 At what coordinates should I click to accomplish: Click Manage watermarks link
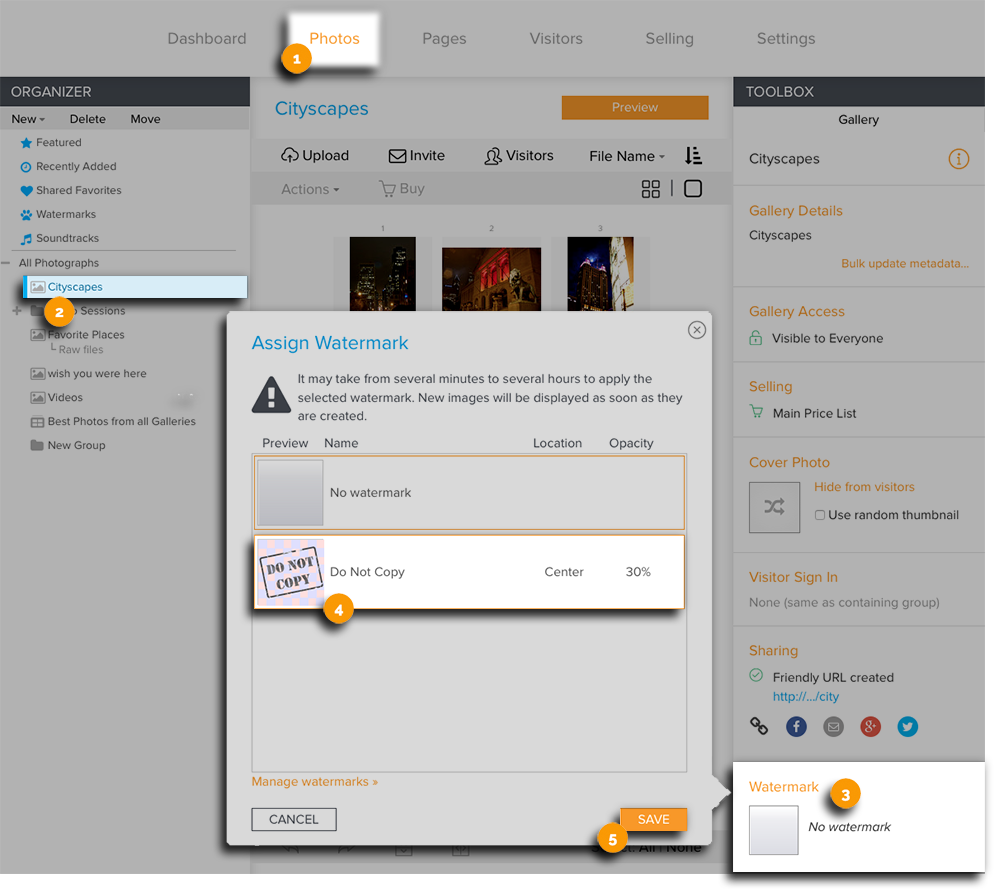(x=314, y=781)
